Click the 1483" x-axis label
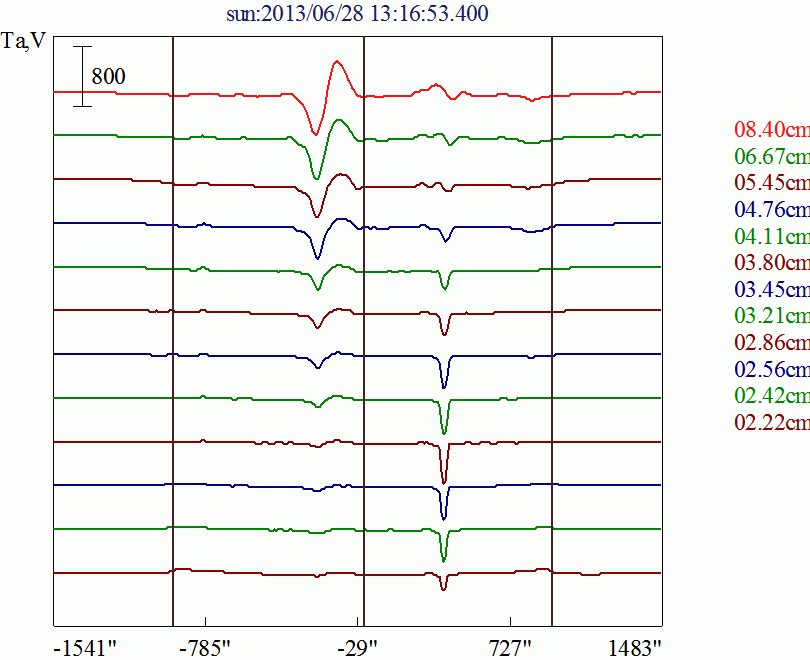 (x=635, y=648)
